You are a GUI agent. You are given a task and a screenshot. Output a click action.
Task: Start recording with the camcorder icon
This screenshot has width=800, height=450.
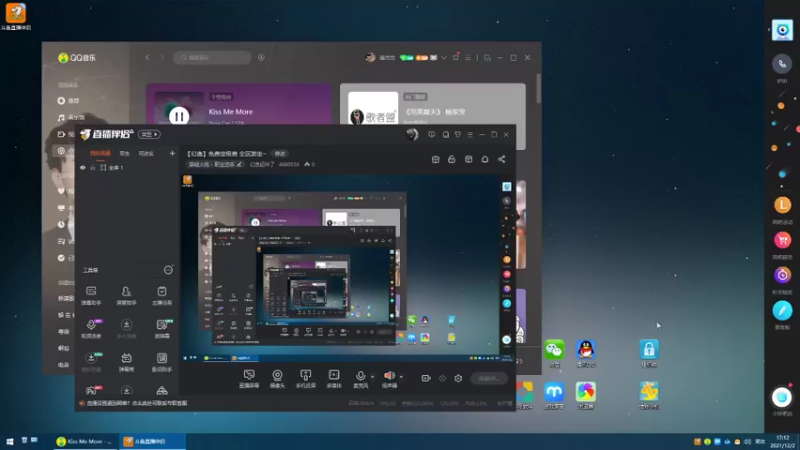point(426,378)
